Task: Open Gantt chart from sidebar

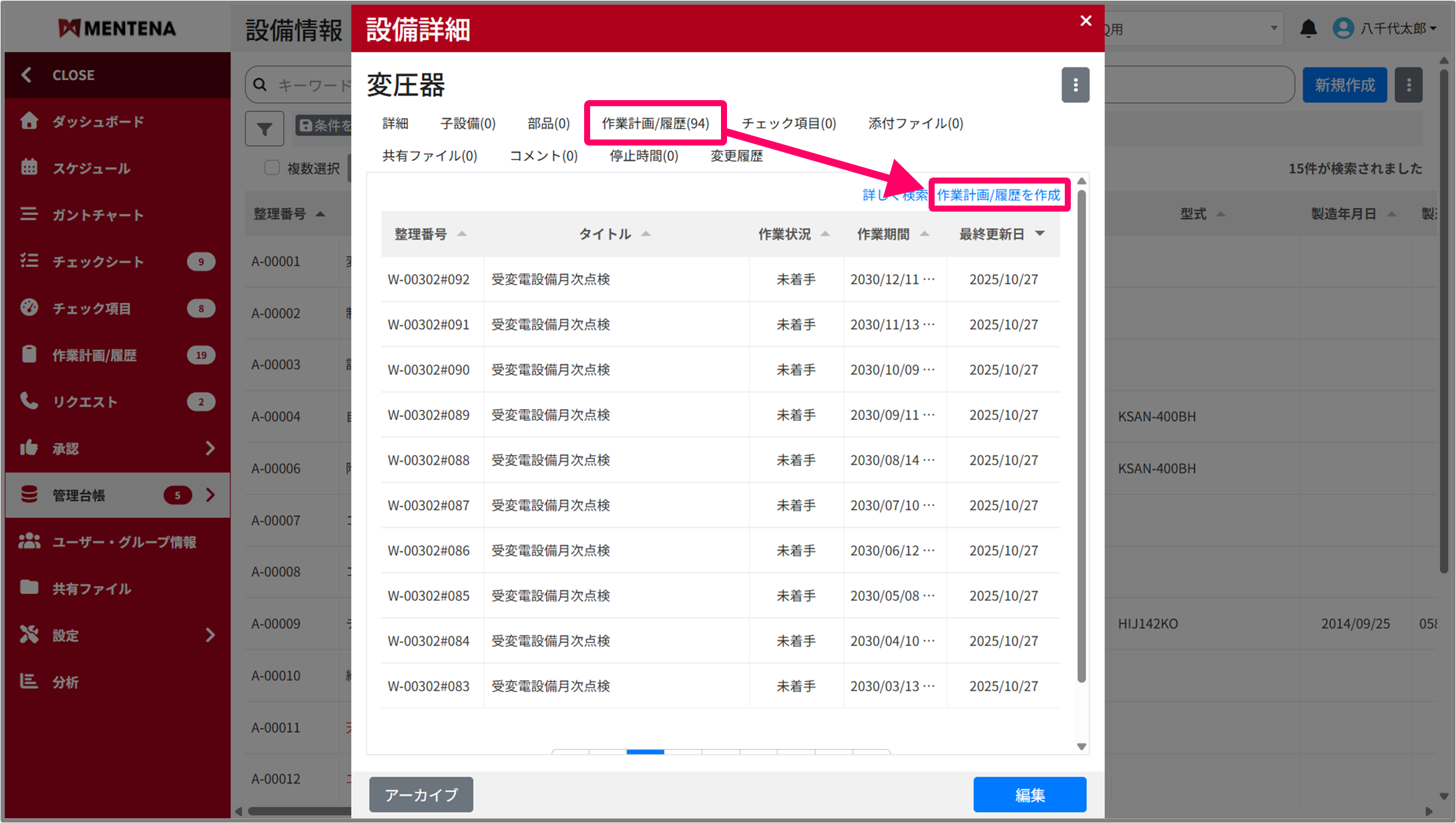Action: (x=97, y=215)
